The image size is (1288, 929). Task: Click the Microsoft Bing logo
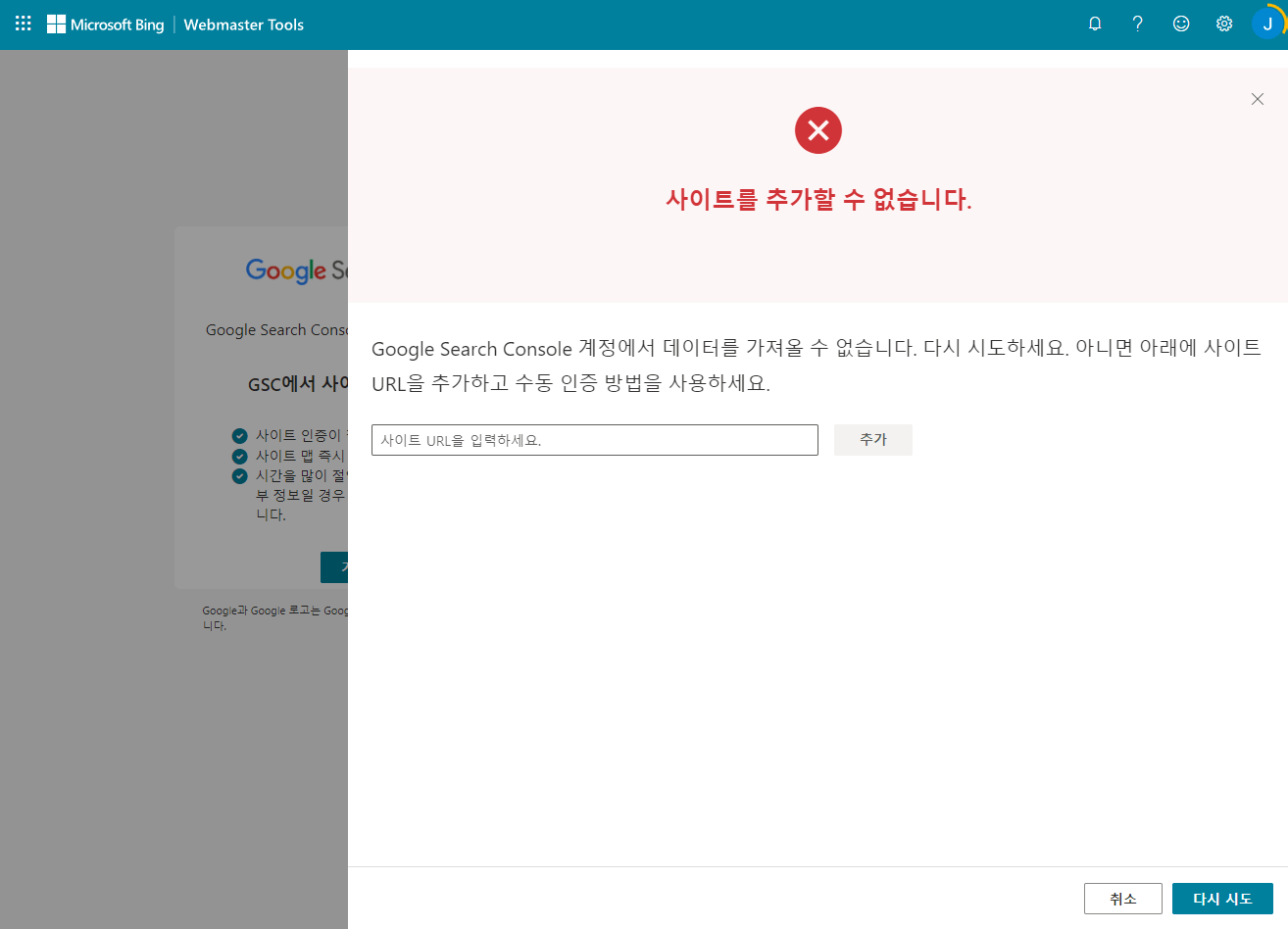[x=105, y=24]
